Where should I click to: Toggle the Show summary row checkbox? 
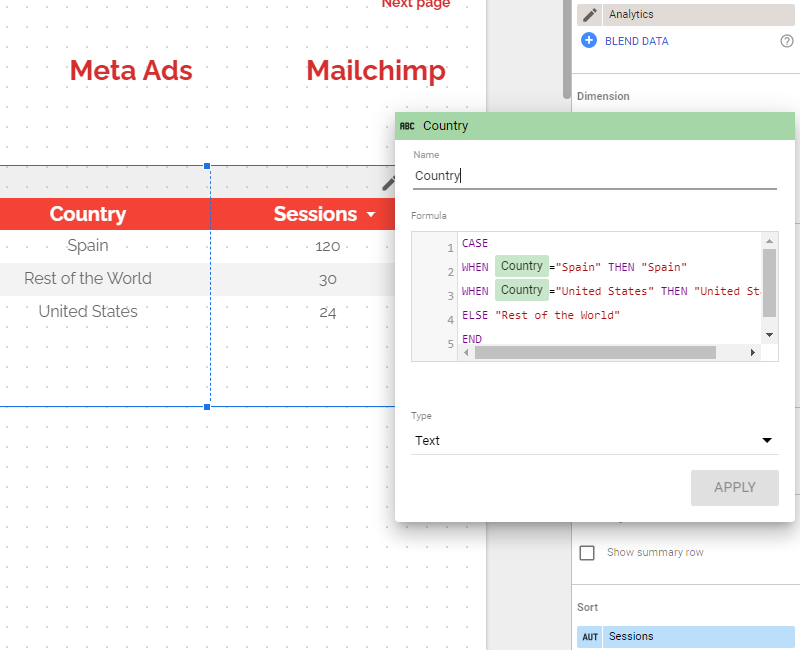click(587, 553)
